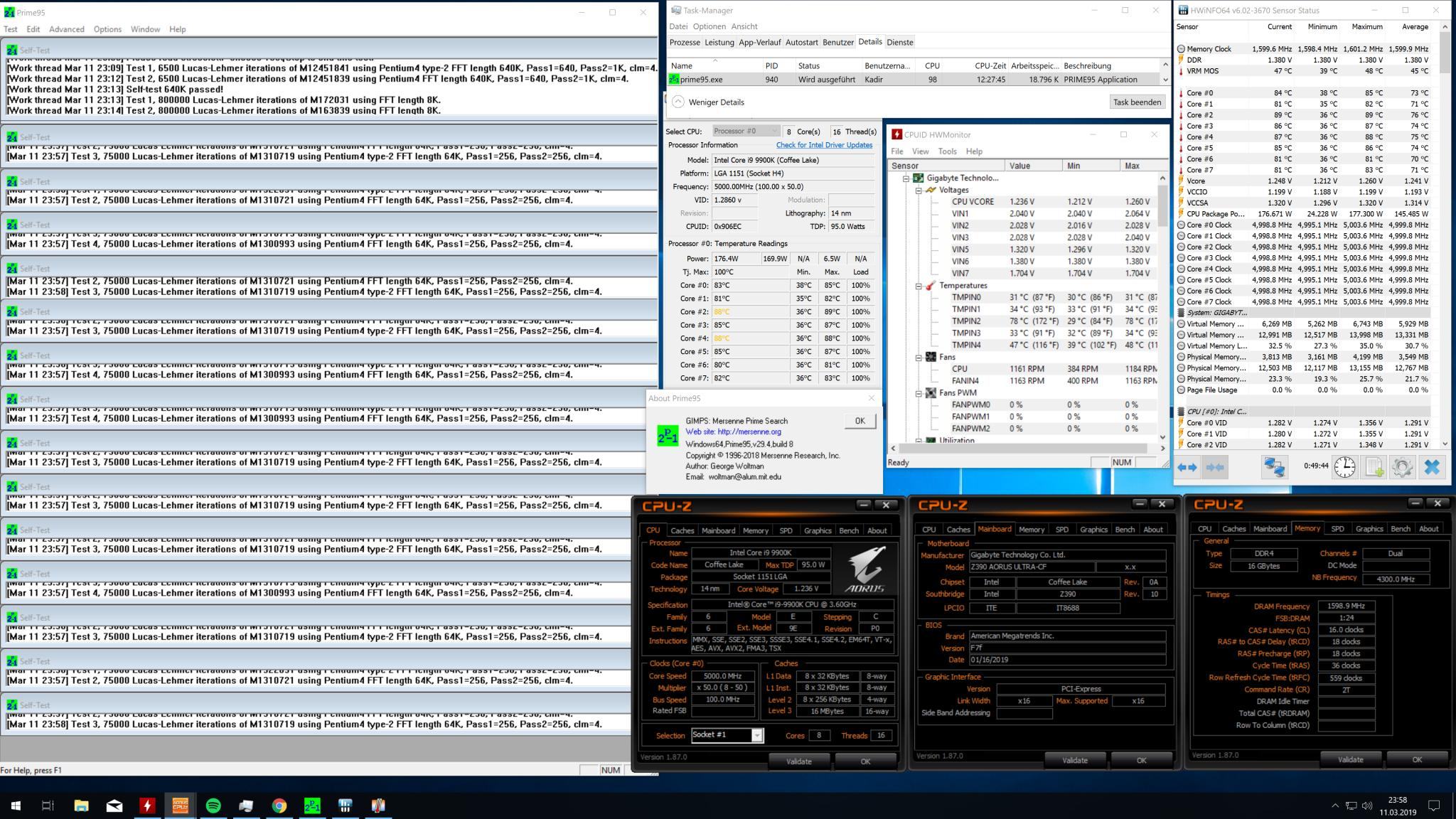
Task: Click prime95.exe icon in Task-Manager list
Action: pos(674,80)
